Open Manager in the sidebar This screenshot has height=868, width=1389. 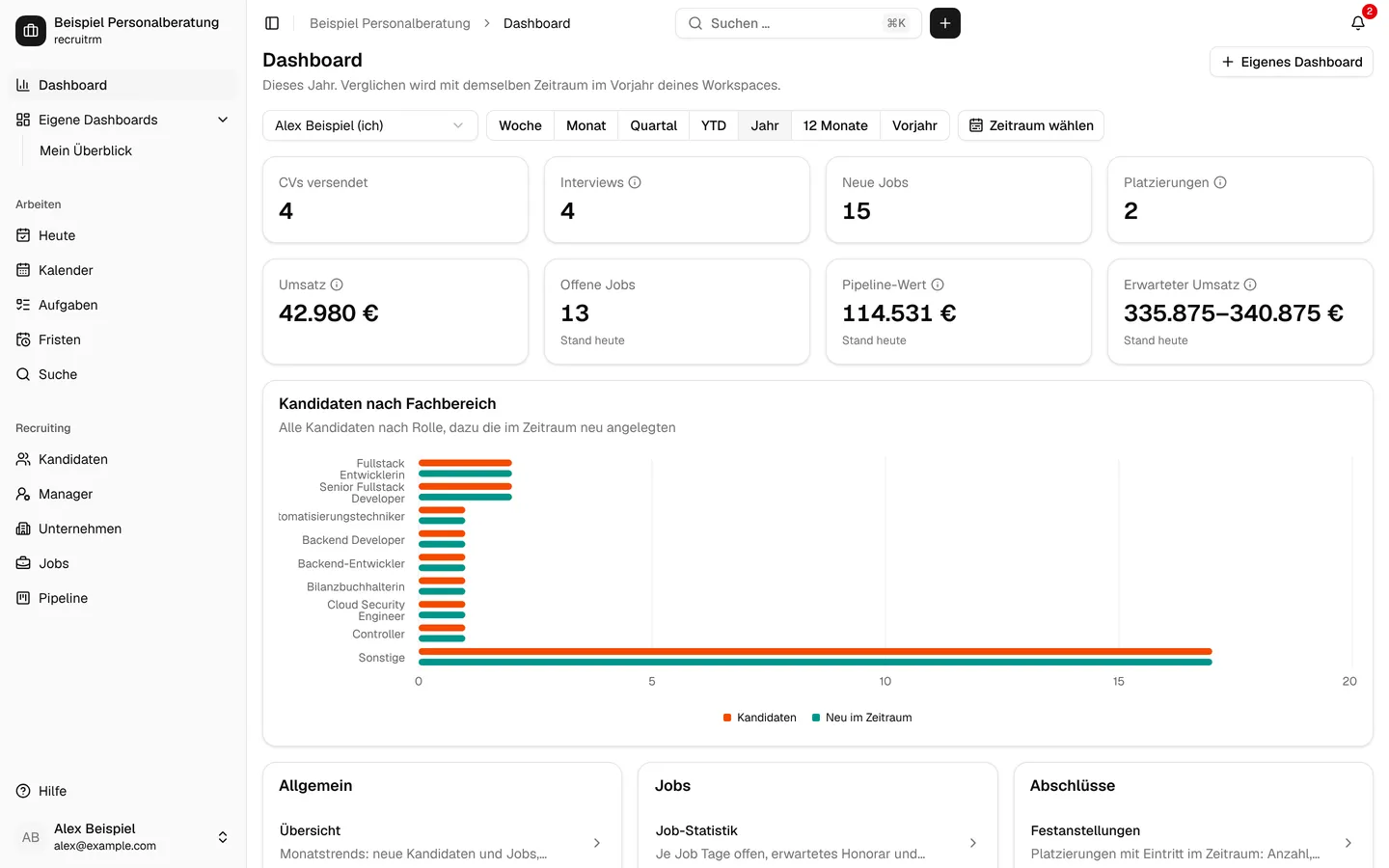(122, 494)
